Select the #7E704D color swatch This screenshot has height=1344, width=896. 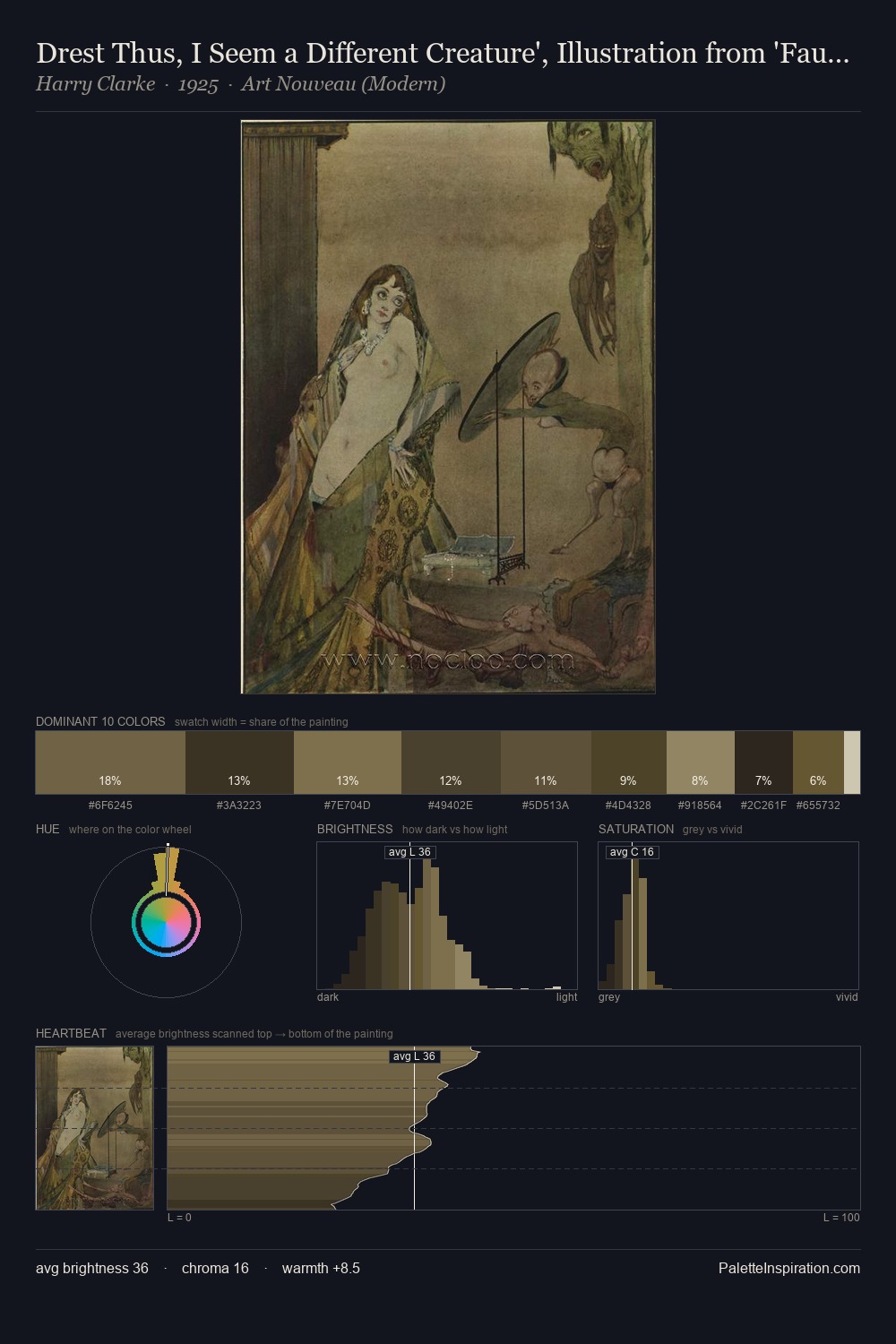pyautogui.click(x=348, y=762)
